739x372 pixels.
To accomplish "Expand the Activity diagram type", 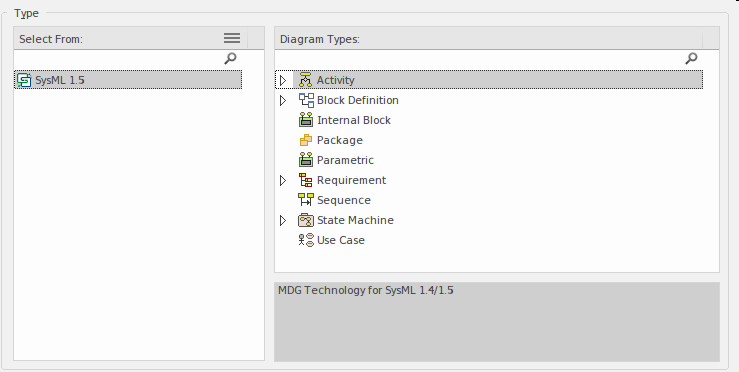I will click(x=283, y=80).
